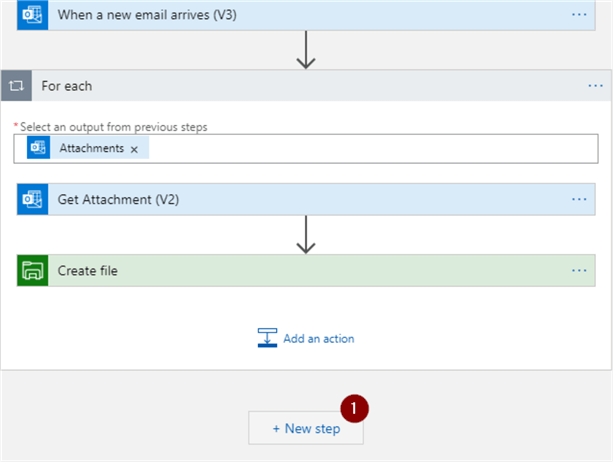Click the red number 1 marker badge

click(354, 408)
